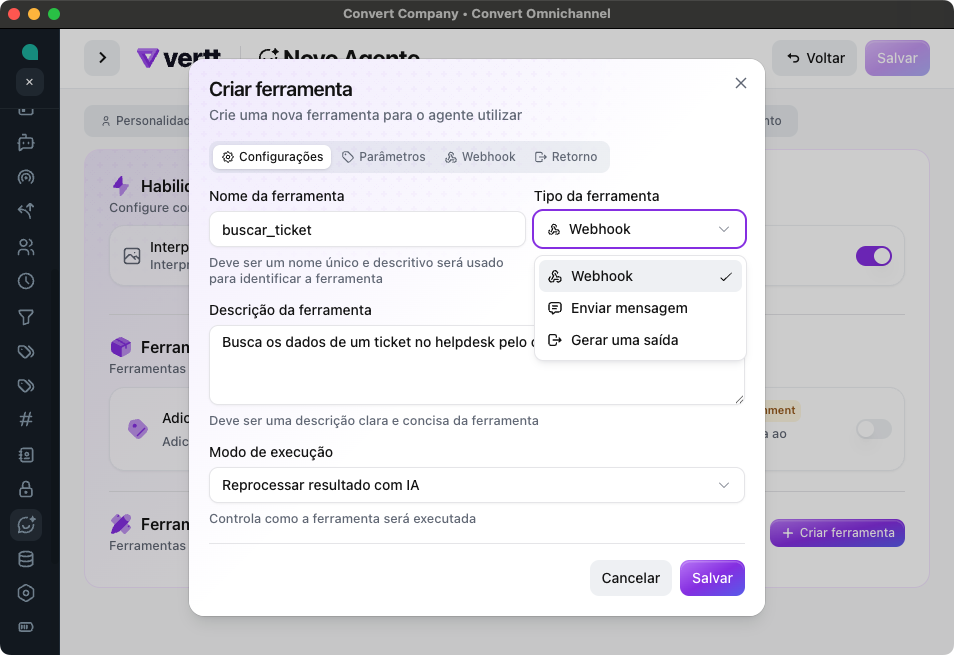Click the text area resize handle
The width and height of the screenshot is (954, 655).
739,400
